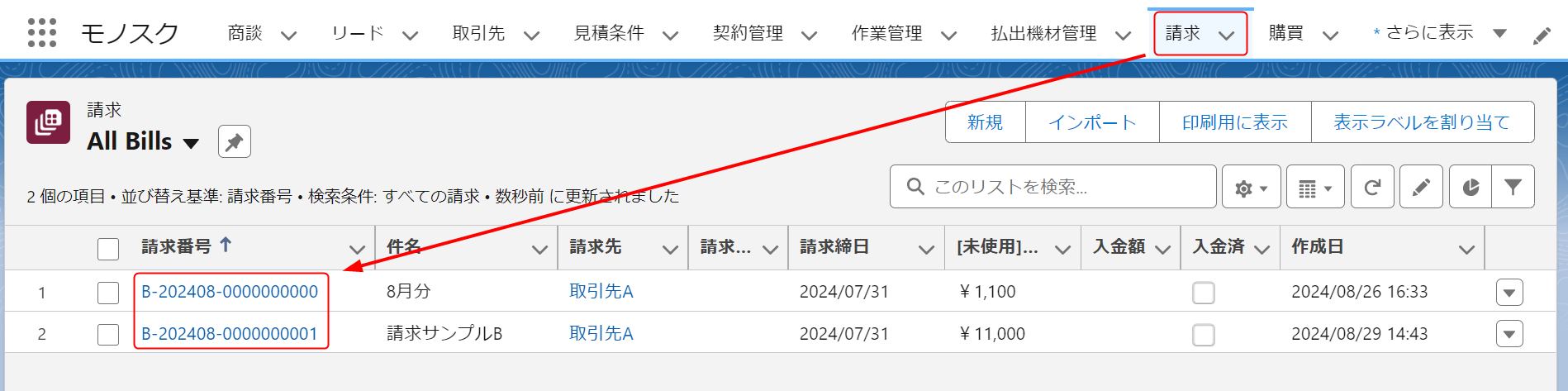Select row checkbox for B-202408-0000000000
This screenshot has height=391, width=1568.
click(108, 293)
